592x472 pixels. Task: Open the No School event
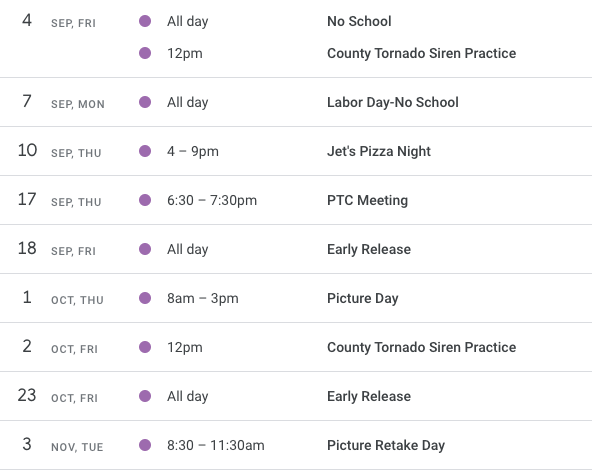pos(359,21)
